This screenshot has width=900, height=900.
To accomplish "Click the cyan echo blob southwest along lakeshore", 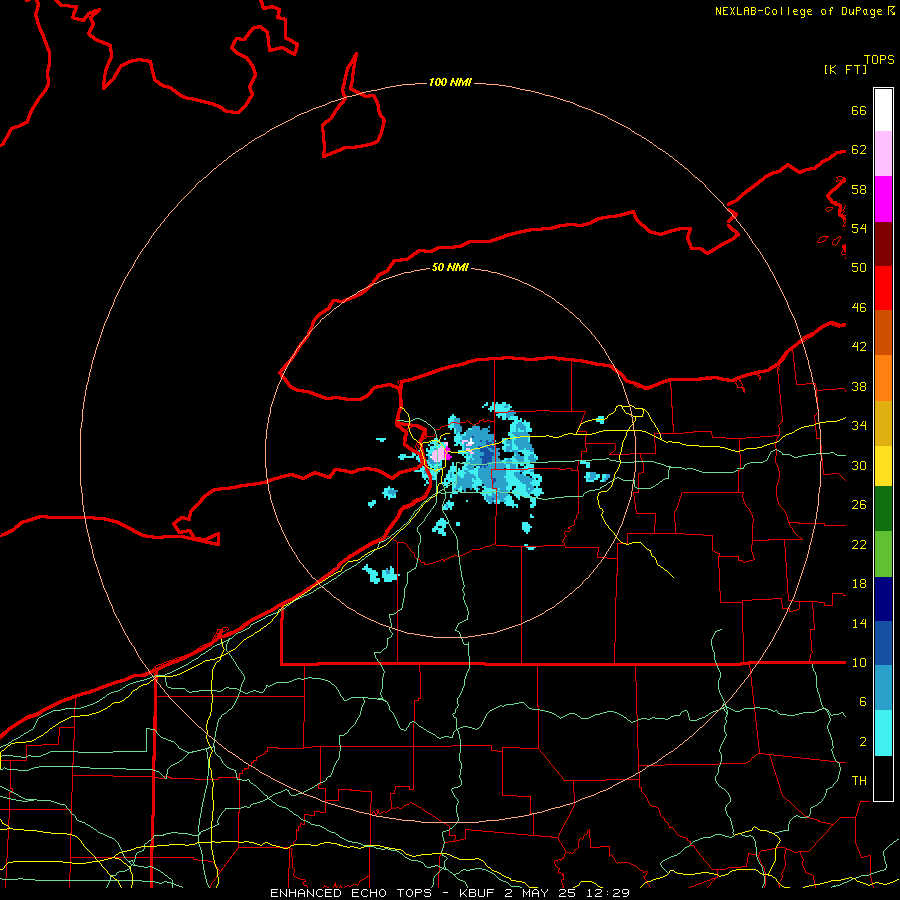I will tap(381, 574).
